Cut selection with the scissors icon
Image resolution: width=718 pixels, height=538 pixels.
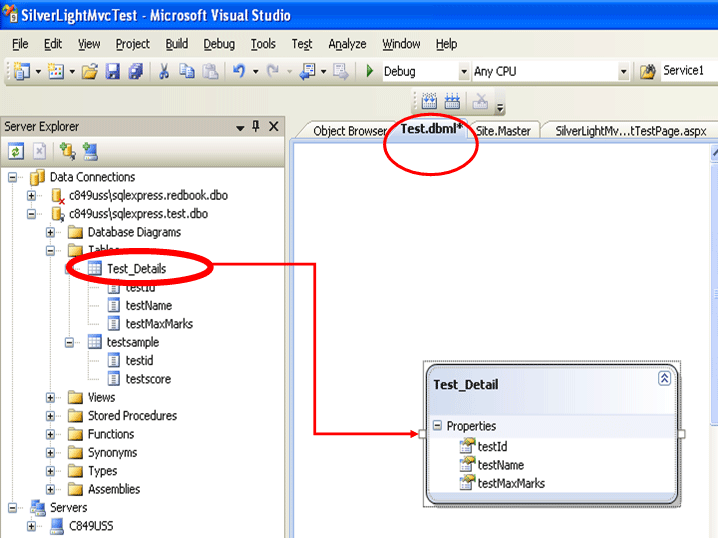coord(164,71)
